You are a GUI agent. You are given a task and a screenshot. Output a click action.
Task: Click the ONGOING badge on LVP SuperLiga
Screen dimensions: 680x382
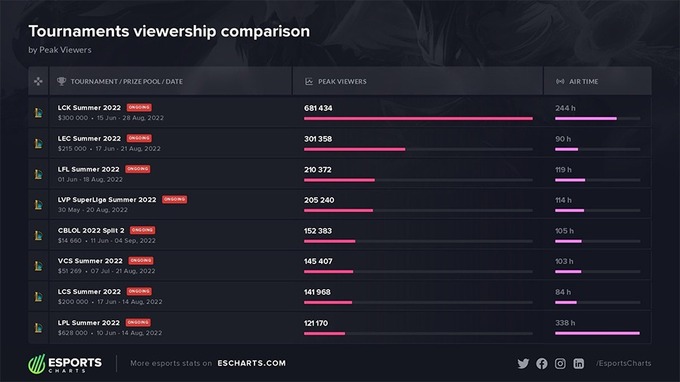175,199
